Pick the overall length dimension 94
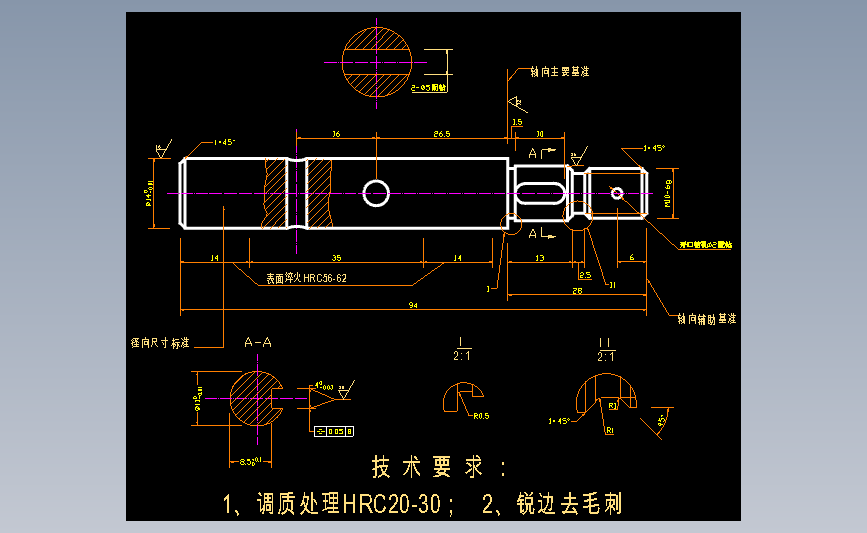Screen dimensions: 867x533 (x=413, y=305)
